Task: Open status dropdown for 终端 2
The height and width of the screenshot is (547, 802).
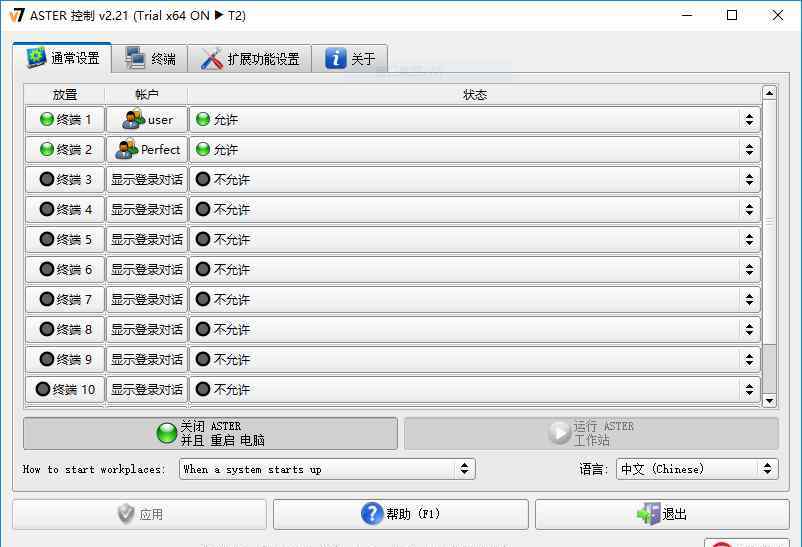Action: point(475,149)
